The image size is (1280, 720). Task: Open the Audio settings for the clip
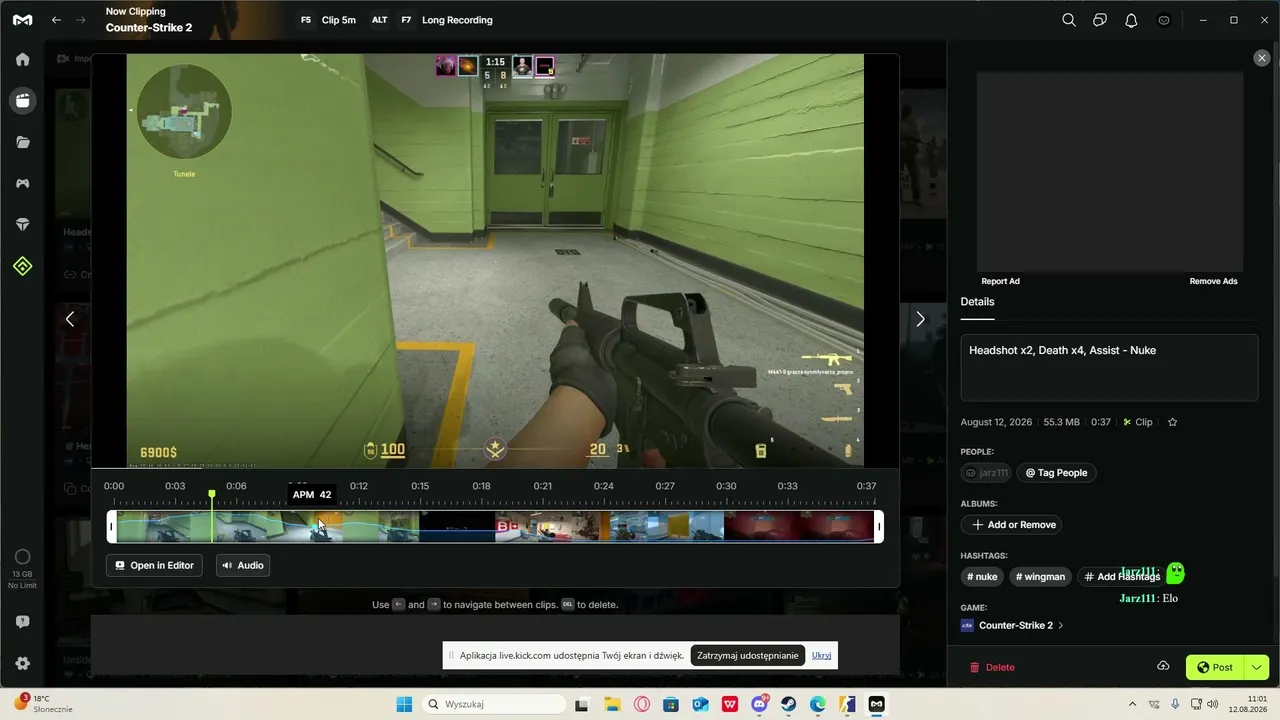pyautogui.click(x=243, y=566)
